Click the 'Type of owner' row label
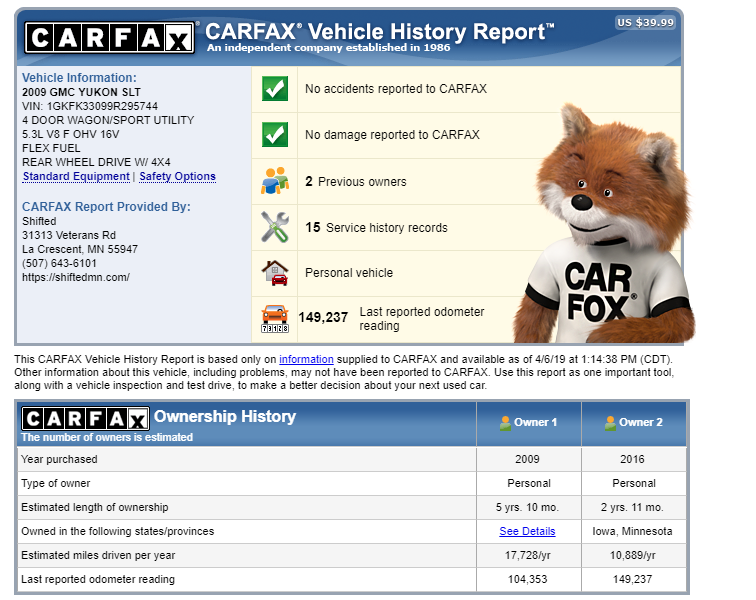The image size is (756, 600). (x=56, y=483)
